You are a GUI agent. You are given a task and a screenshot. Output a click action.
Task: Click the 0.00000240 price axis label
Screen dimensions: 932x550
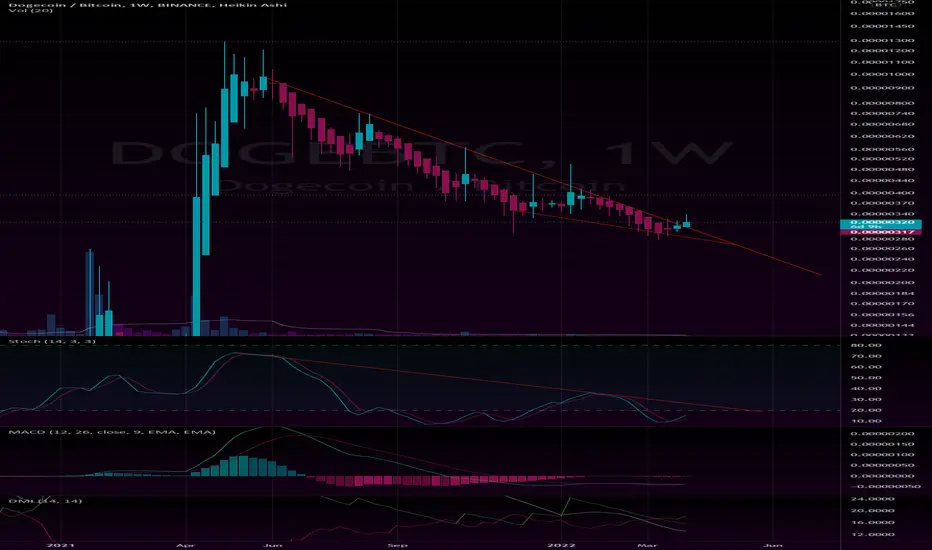click(881, 259)
